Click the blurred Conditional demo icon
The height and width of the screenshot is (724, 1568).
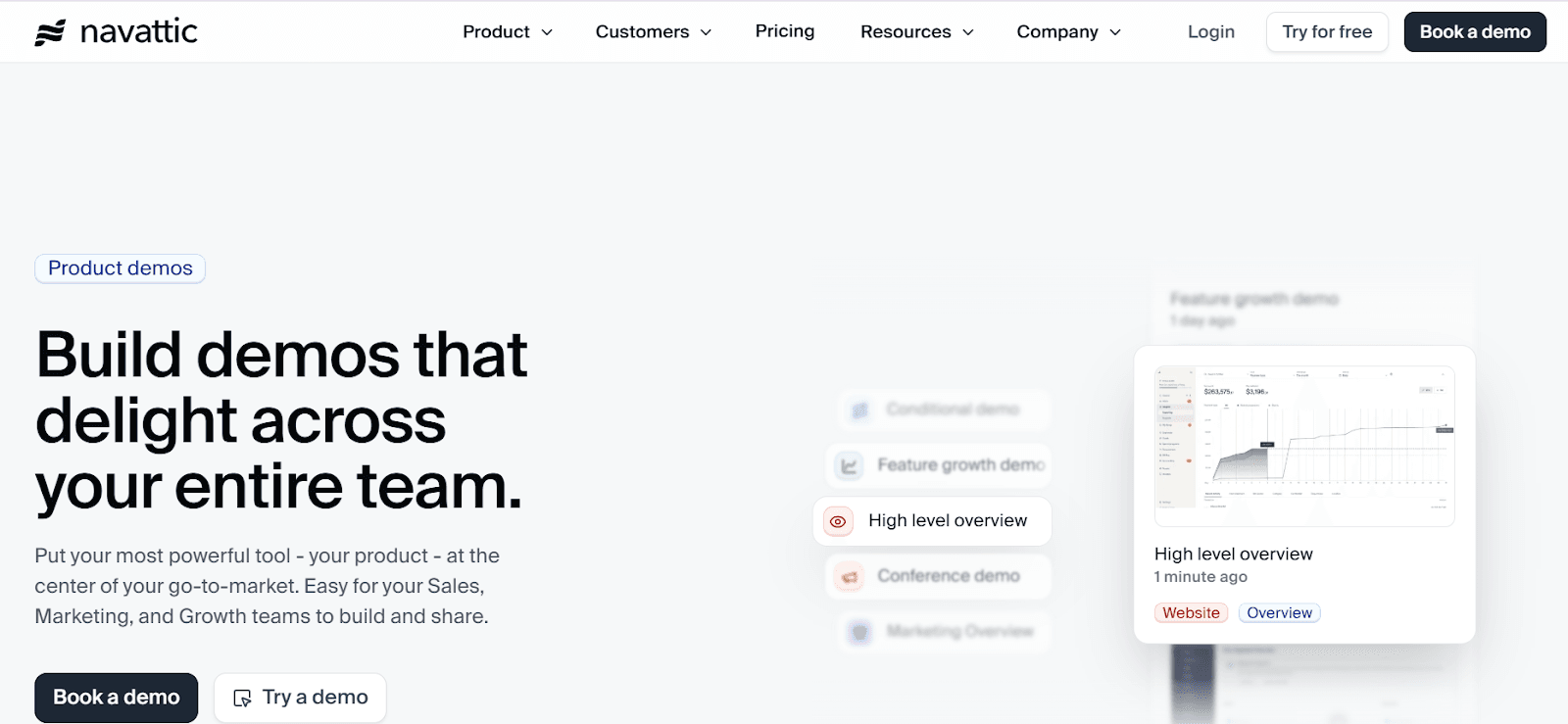click(x=859, y=410)
